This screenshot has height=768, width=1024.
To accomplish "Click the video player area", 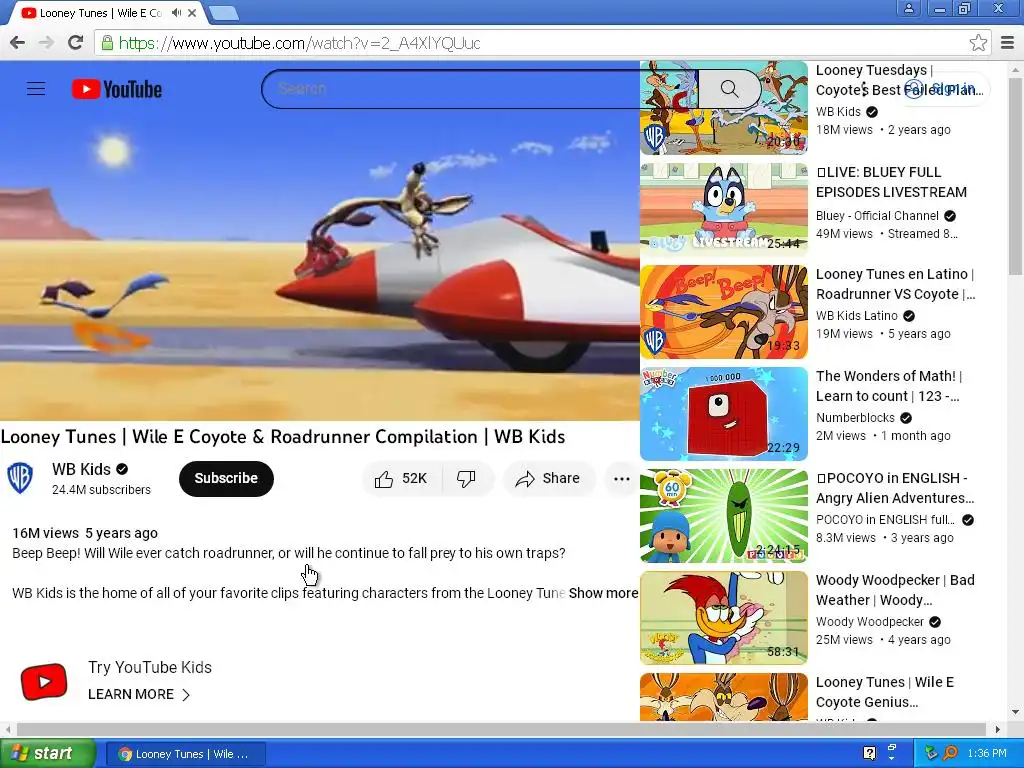I will click(319, 261).
